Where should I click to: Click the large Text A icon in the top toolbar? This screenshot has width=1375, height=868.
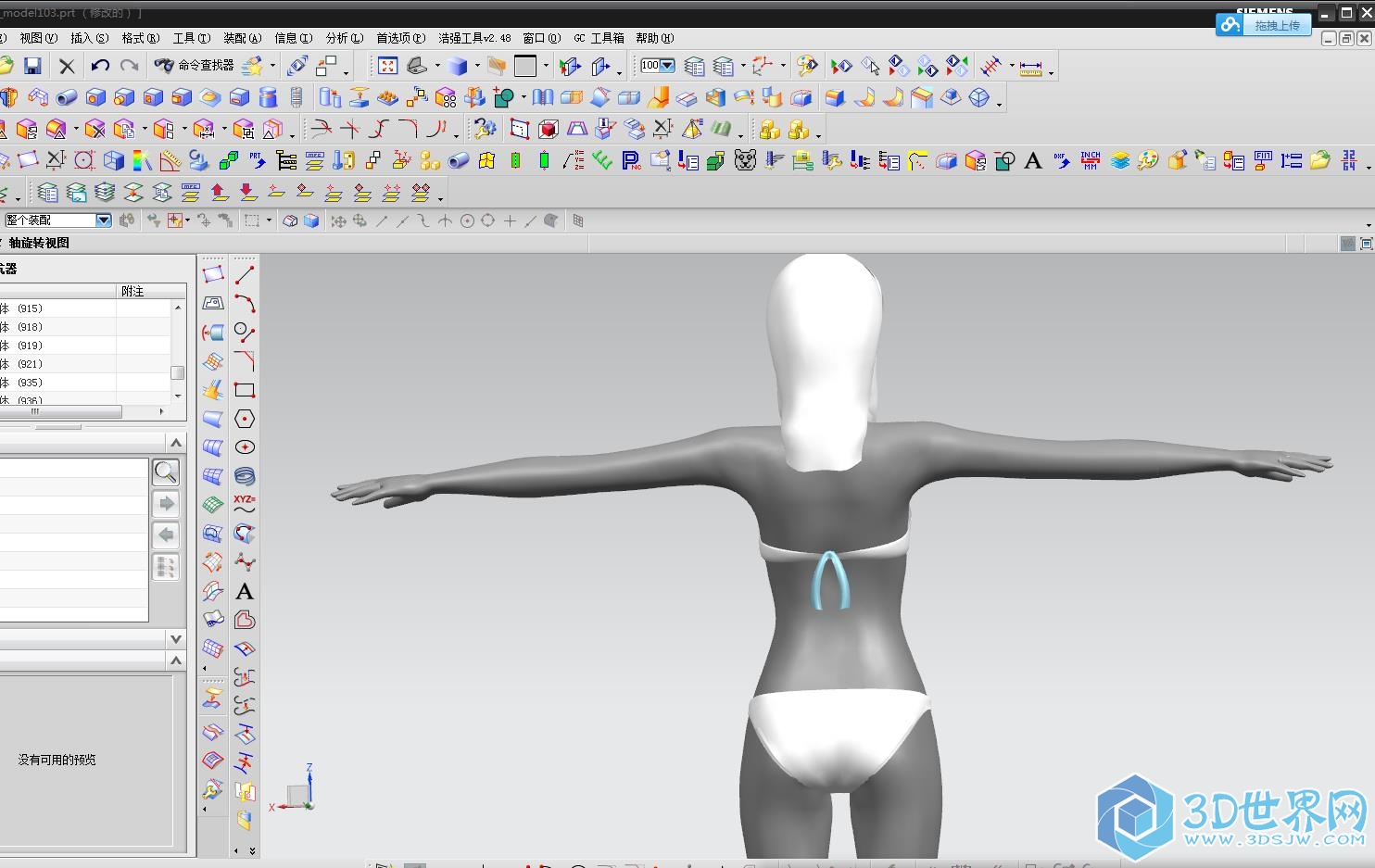[1033, 161]
